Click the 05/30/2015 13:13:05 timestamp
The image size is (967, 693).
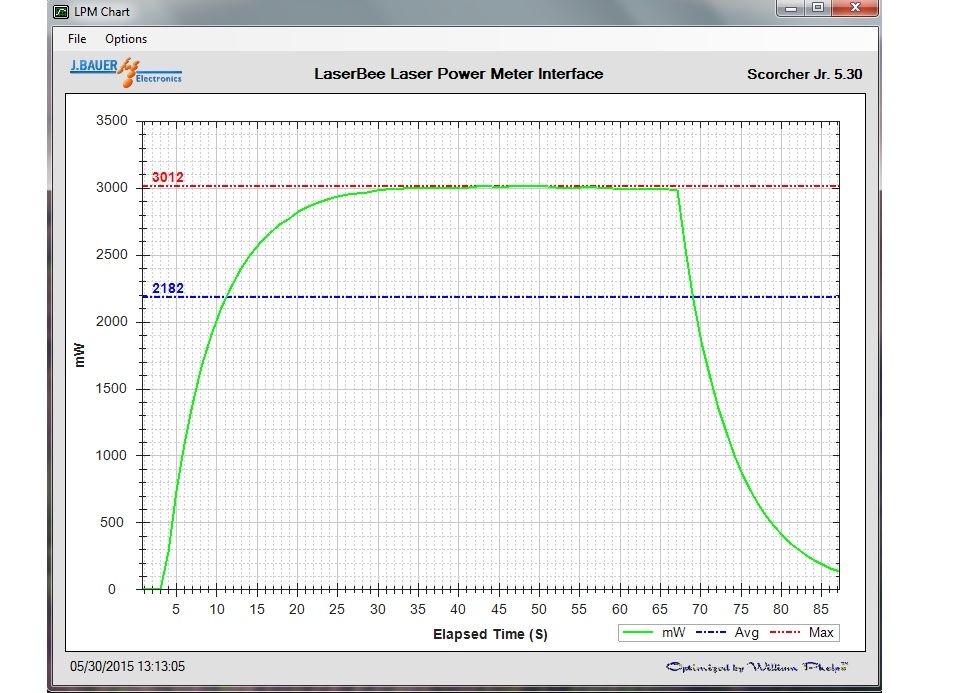pyautogui.click(x=127, y=666)
